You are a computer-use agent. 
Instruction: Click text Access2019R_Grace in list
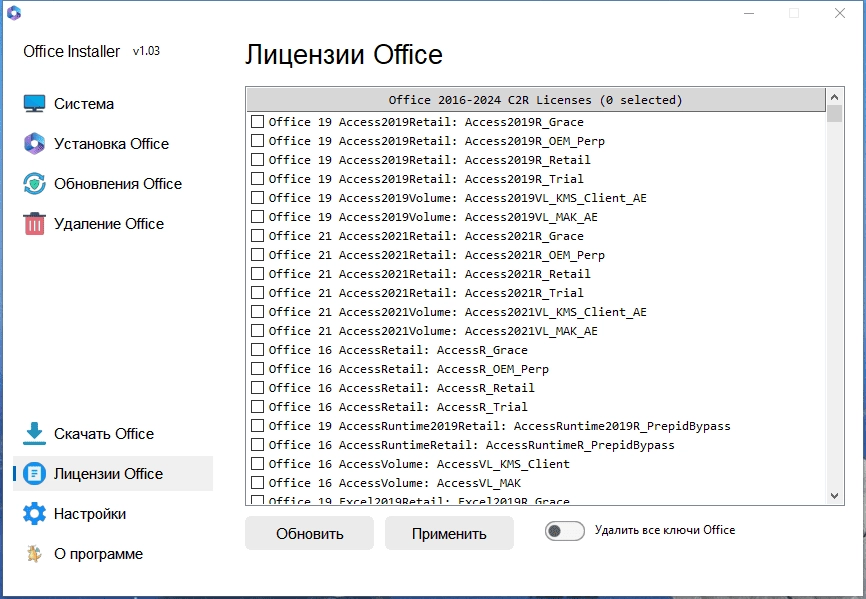coord(524,122)
